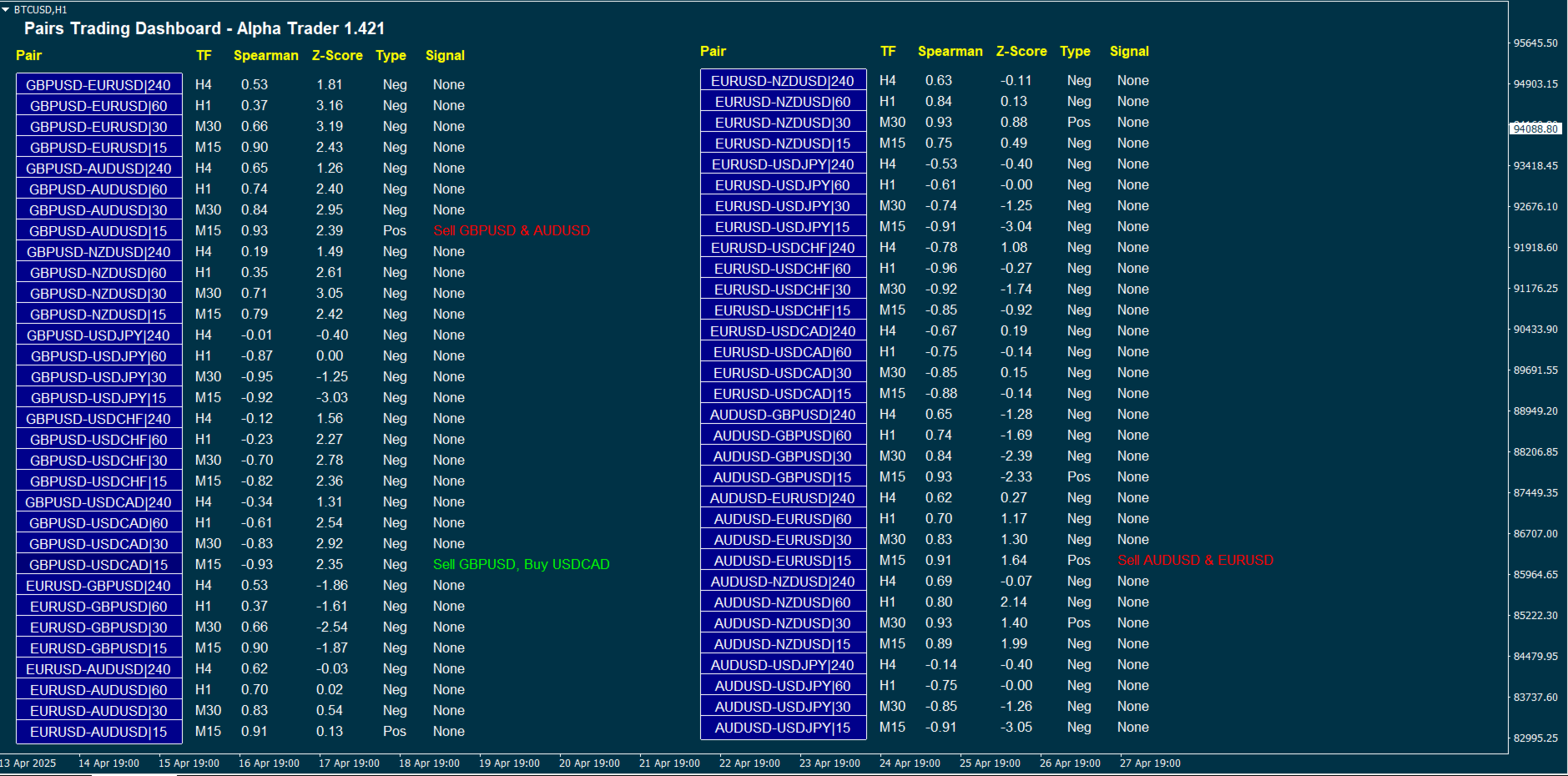Screen dimensions: 1568x776
Task: Click the M15 timeframe in AUDUSD-USDJPY|15 row
Action: (x=892, y=727)
